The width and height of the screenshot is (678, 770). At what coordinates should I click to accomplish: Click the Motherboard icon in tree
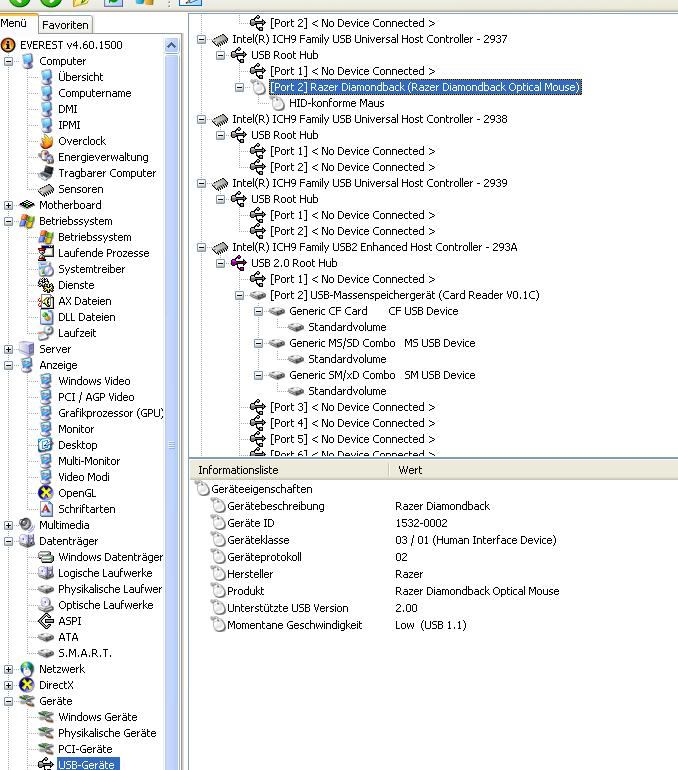27,205
